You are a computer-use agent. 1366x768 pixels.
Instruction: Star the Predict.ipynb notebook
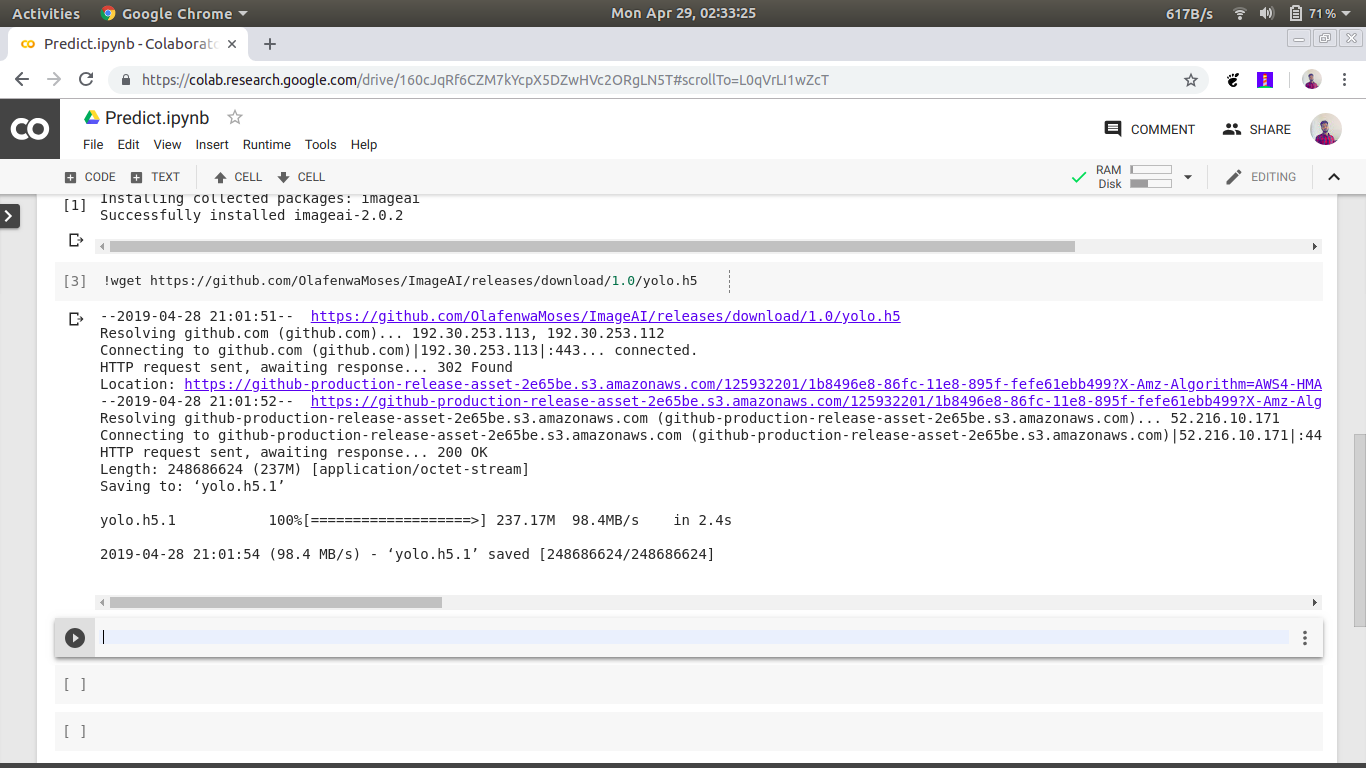235,118
